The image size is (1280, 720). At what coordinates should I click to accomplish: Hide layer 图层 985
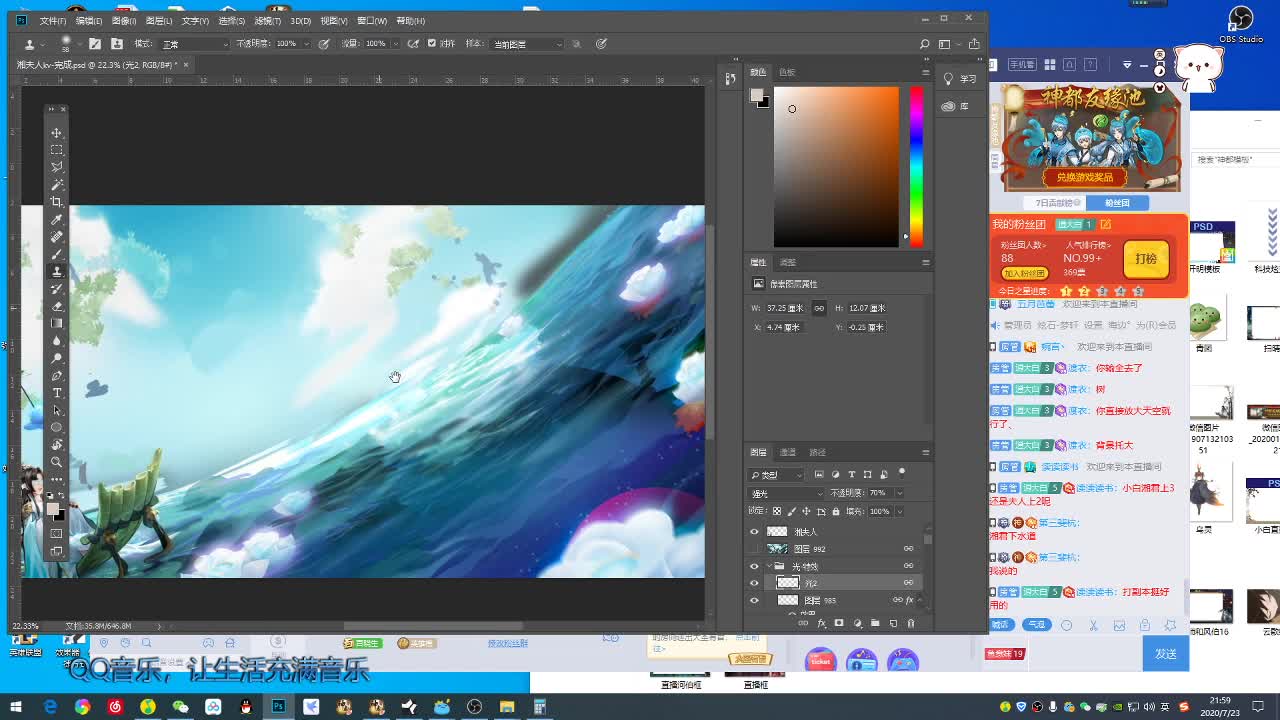point(754,600)
